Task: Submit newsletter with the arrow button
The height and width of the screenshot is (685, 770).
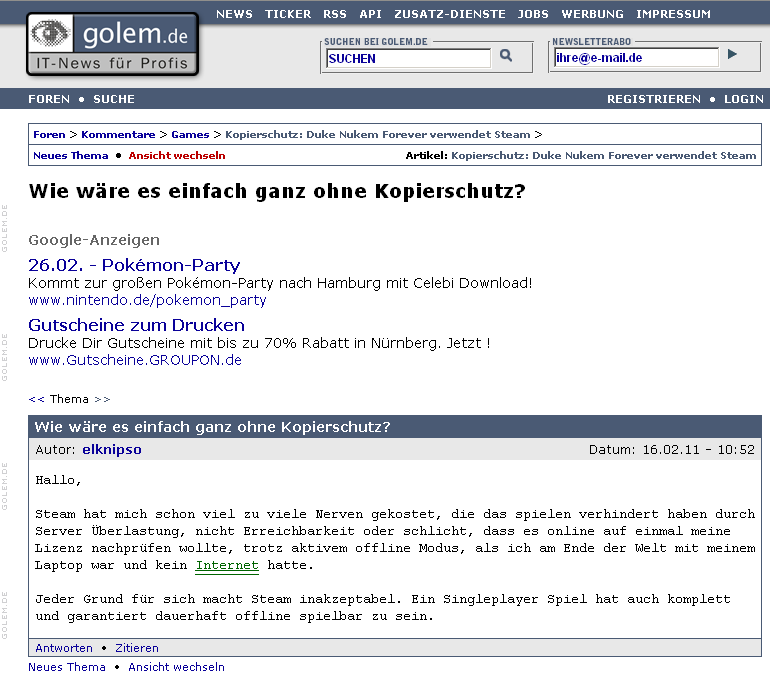Action: (x=732, y=55)
